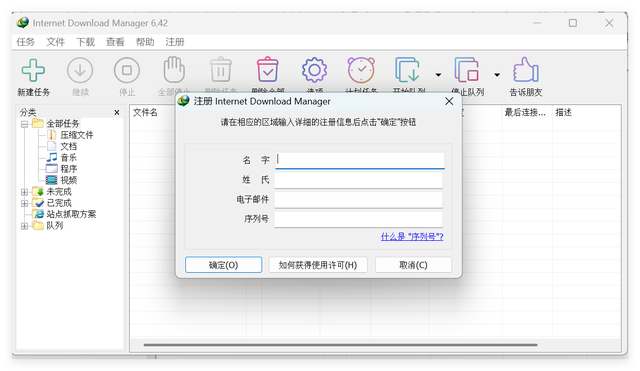Screen dimensions: 640x371
Task: Collapse the 全部任务 tree node
Action: tap(24, 124)
